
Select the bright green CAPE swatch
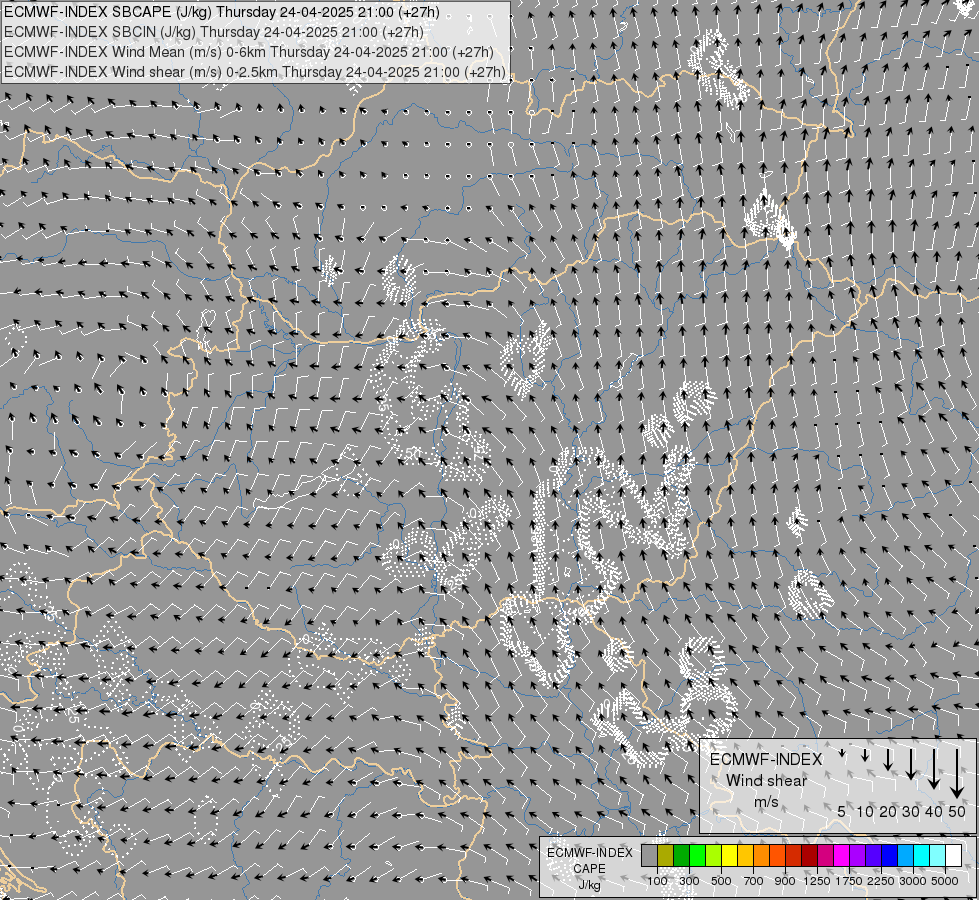(x=697, y=856)
